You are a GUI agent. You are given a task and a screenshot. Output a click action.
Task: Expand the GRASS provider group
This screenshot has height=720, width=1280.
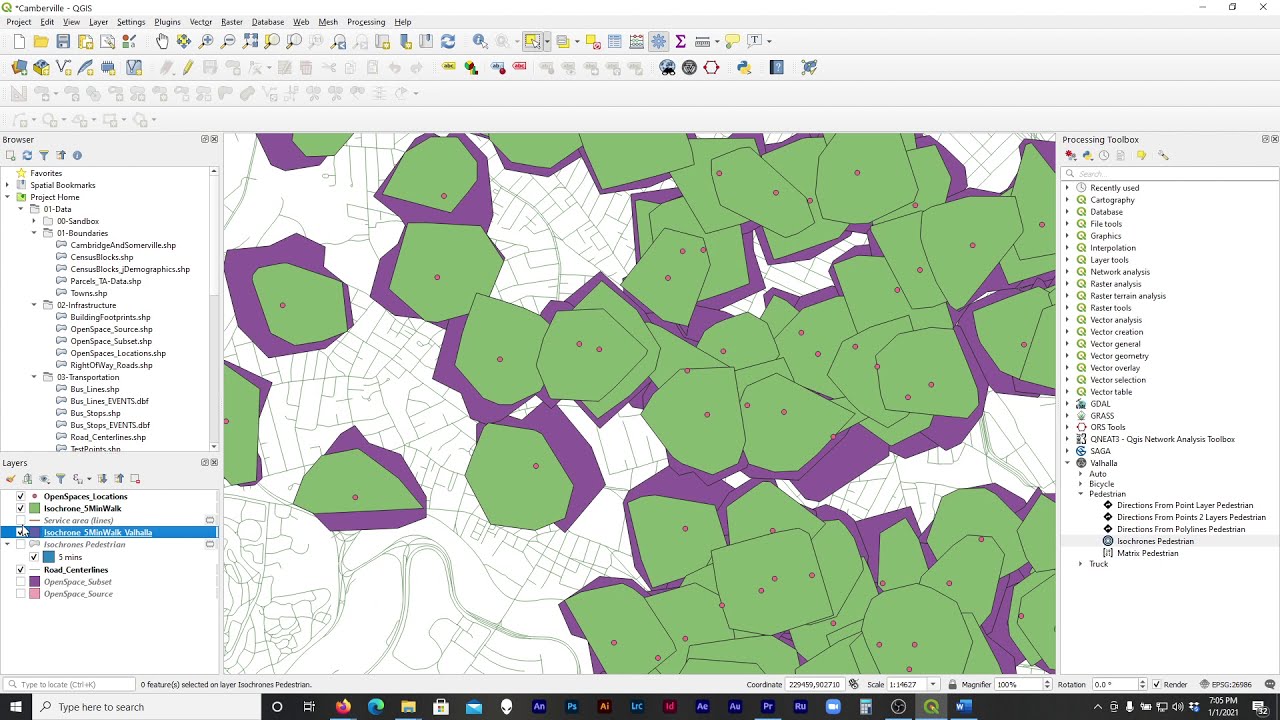click(1067, 416)
